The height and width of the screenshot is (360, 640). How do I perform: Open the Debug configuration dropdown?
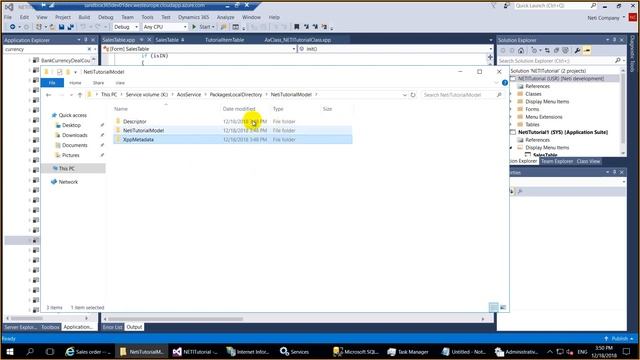tap(126, 27)
